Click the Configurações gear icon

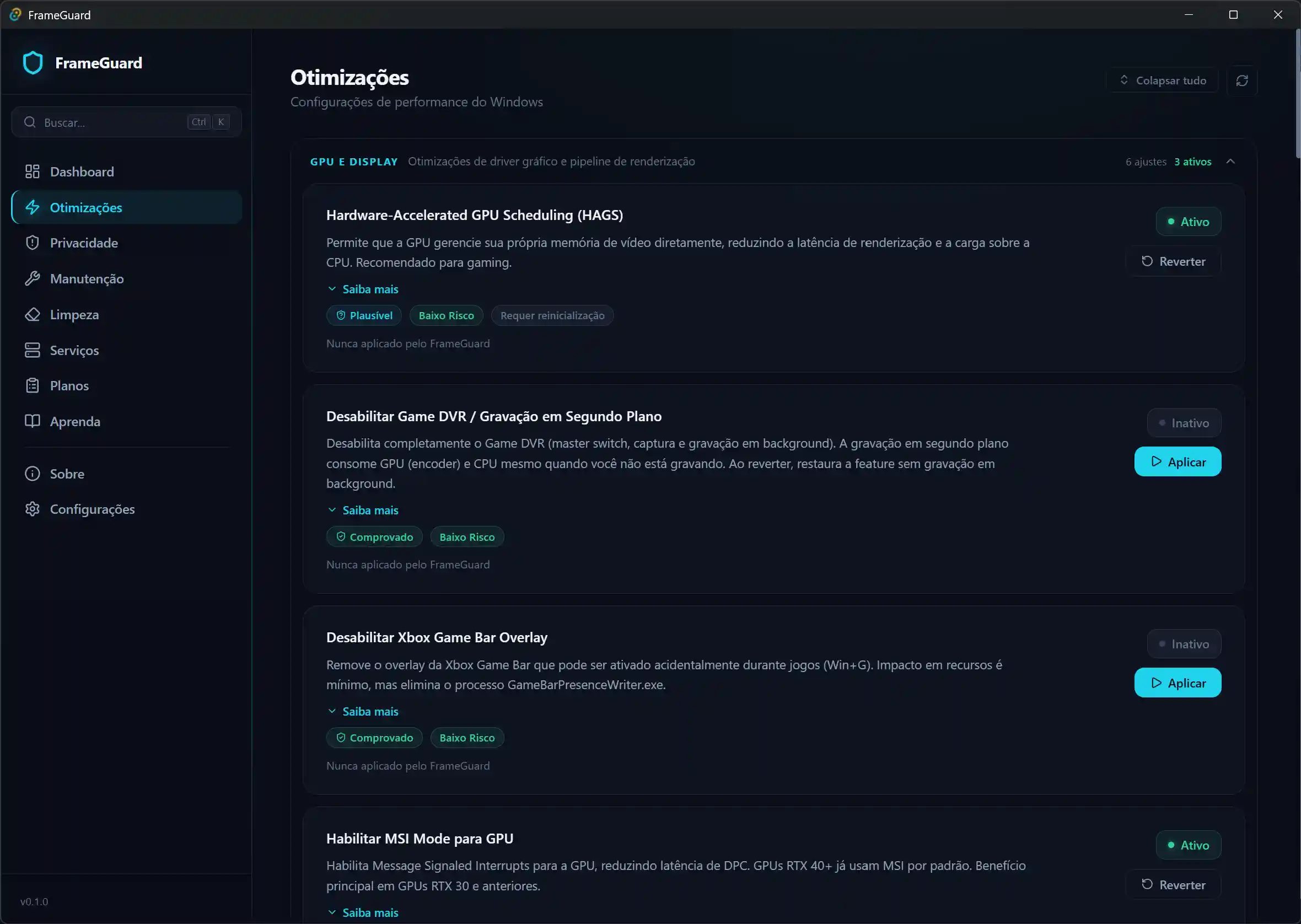33,509
